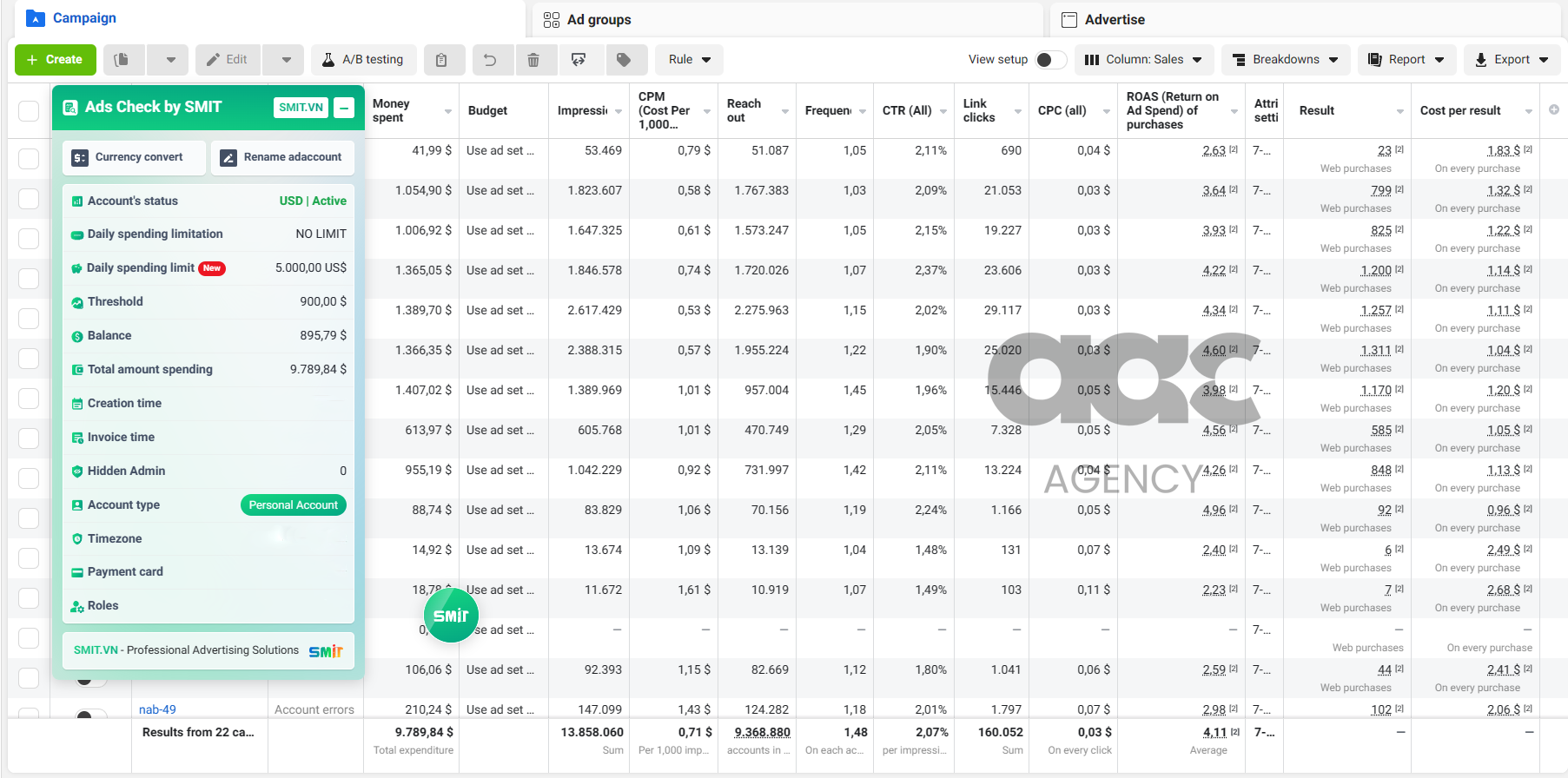The width and height of the screenshot is (1568, 778).
Task: Open the Rule dropdown
Action: tap(689, 60)
